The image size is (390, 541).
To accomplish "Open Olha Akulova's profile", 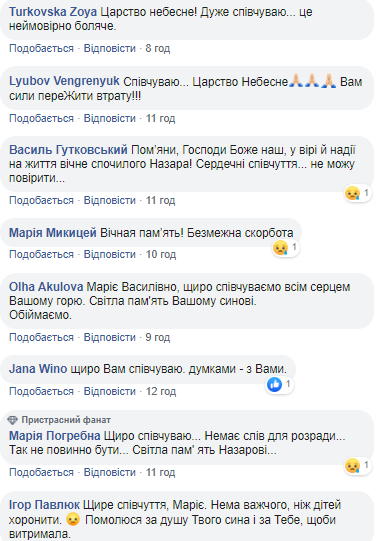I will coord(46,287).
